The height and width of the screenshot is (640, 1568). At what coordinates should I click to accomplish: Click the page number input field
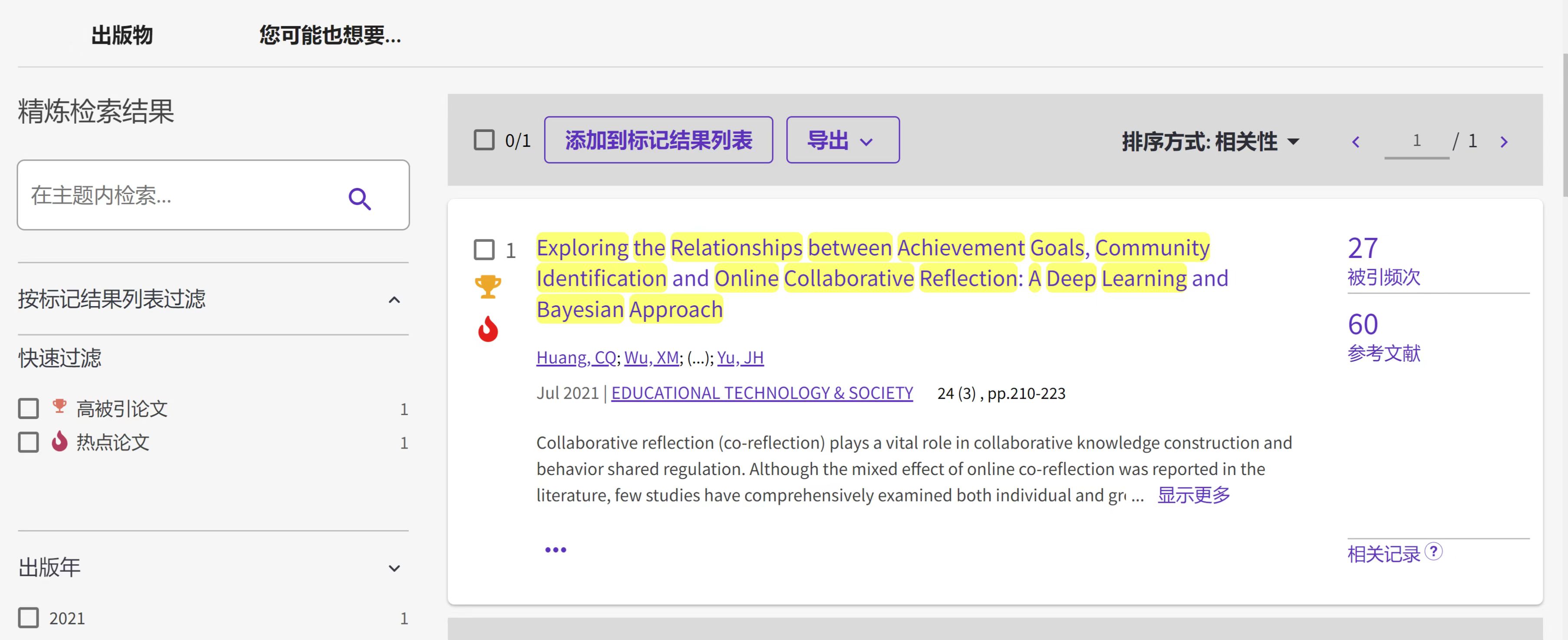[x=1416, y=141]
